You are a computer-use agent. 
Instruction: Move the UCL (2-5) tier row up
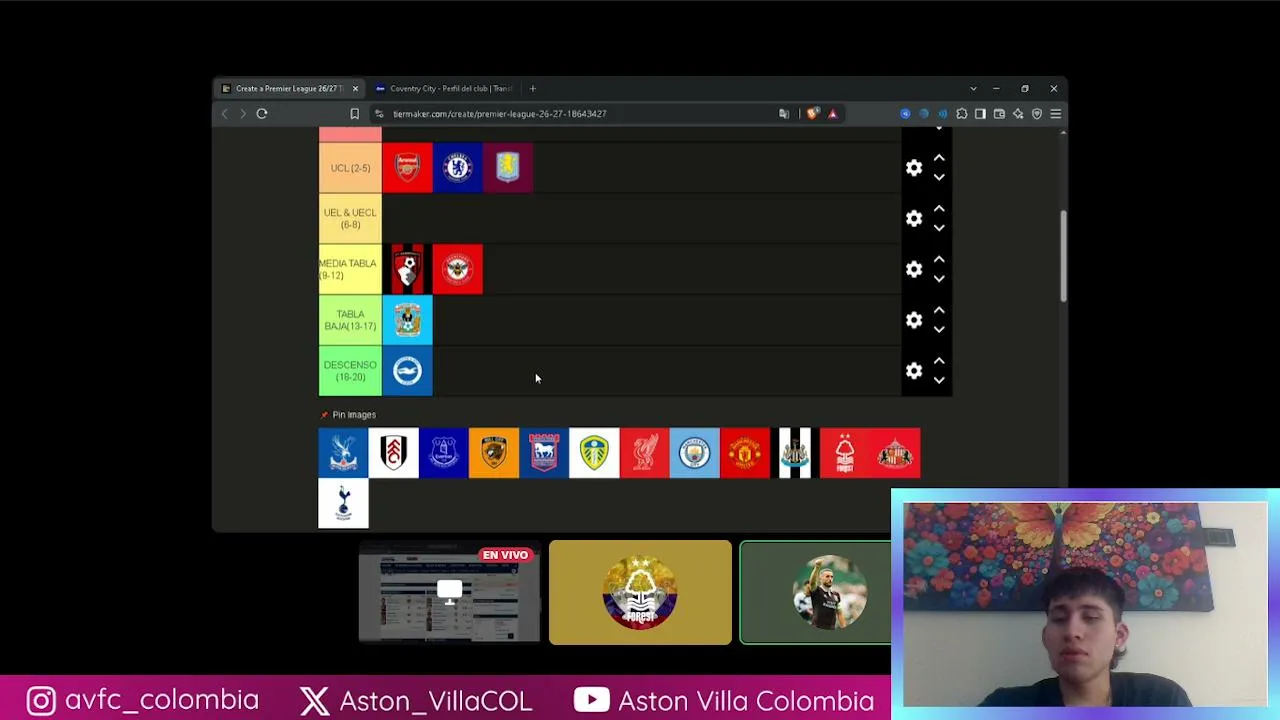(x=939, y=158)
